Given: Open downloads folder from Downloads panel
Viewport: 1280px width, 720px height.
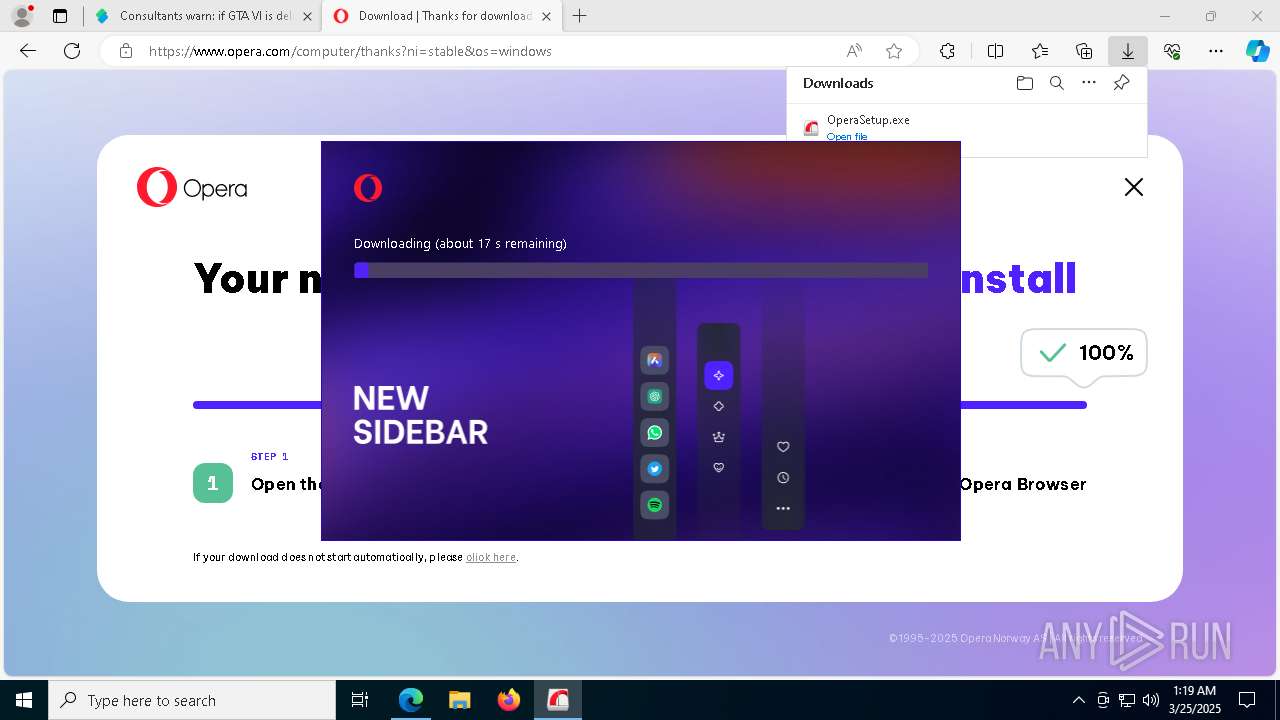Looking at the screenshot, I should pos(1024,83).
